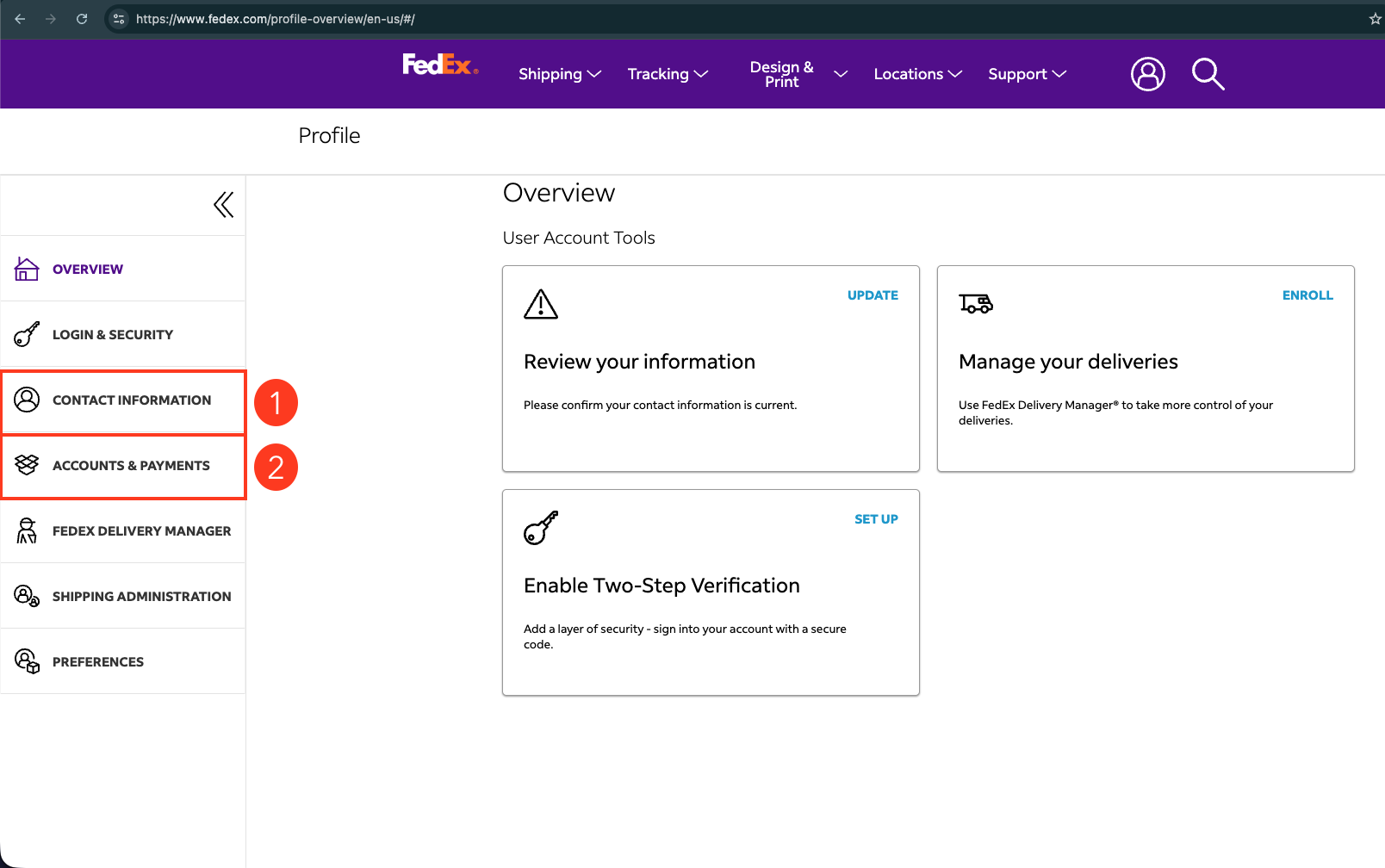This screenshot has height=868, width=1385.
Task: Click the Login & Security key icon
Action: (27, 334)
